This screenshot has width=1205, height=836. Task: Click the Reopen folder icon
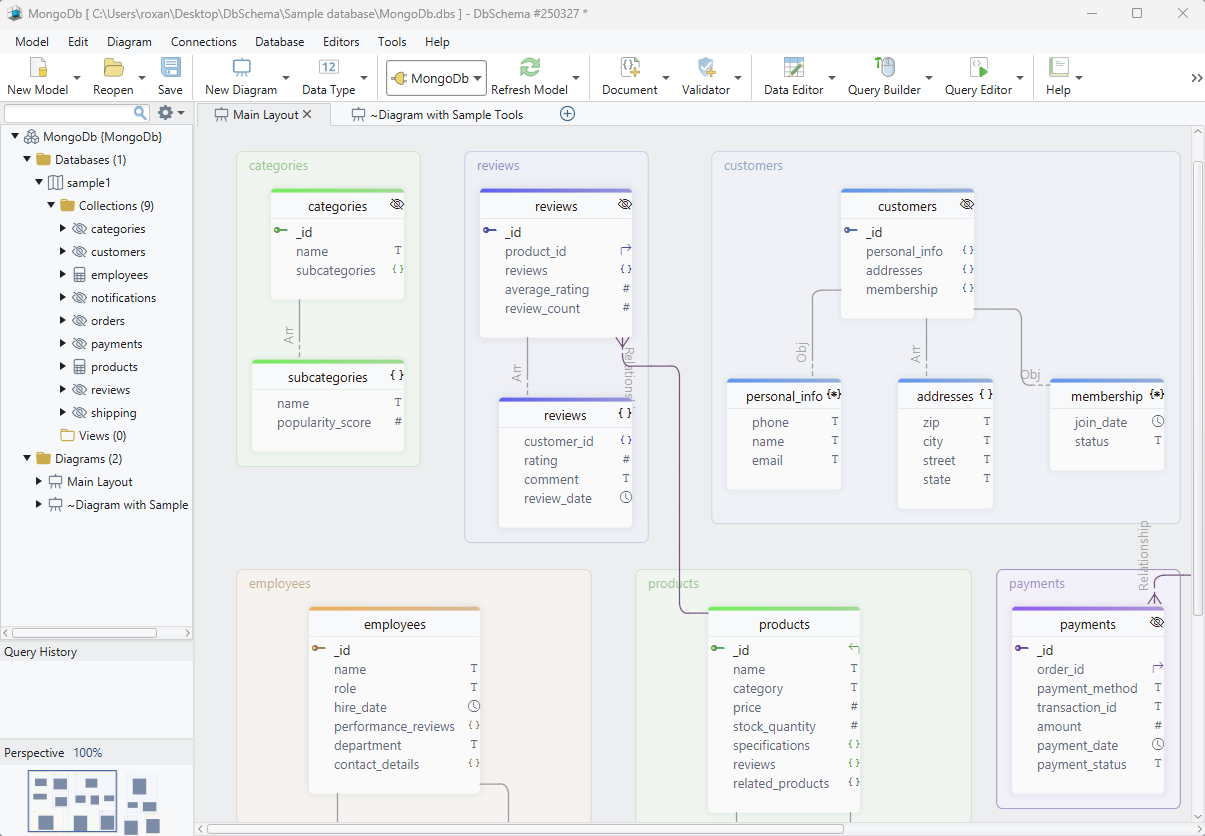point(113,67)
